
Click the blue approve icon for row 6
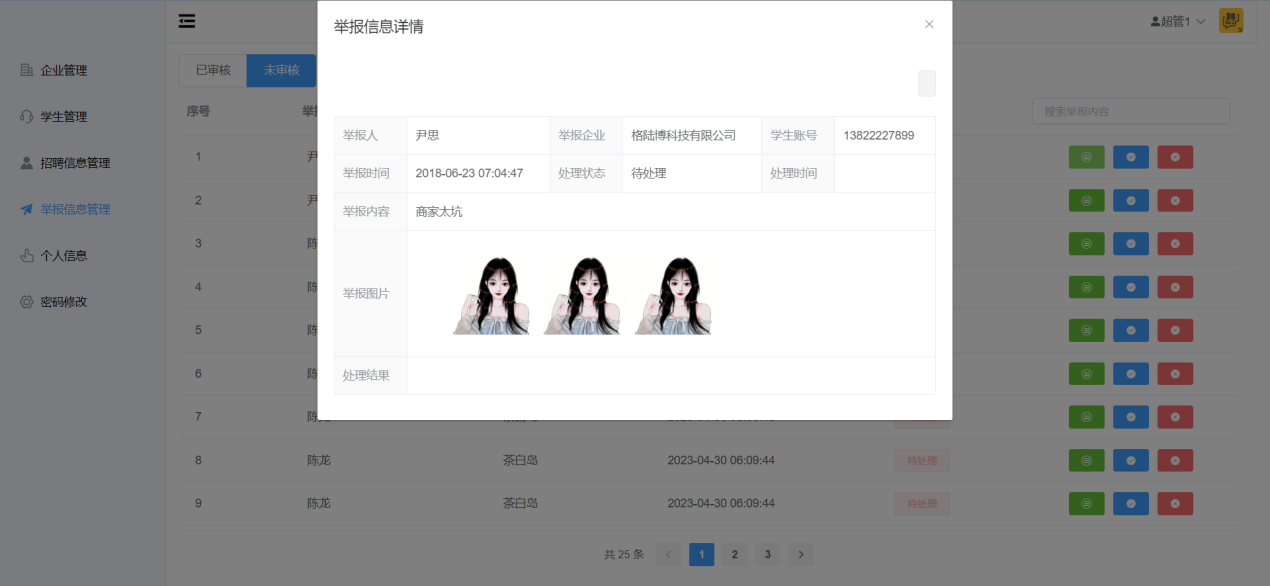click(x=1131, y=374)
